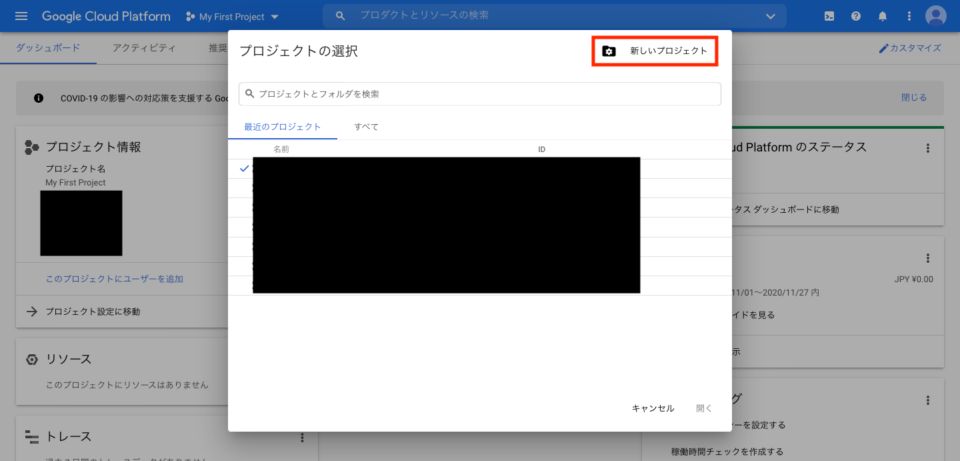The width and height of the screenshot is (960, 461).
Task: Click the arrow icon beside プロジェクト設定に移動
Action: (x=31, y=312)
